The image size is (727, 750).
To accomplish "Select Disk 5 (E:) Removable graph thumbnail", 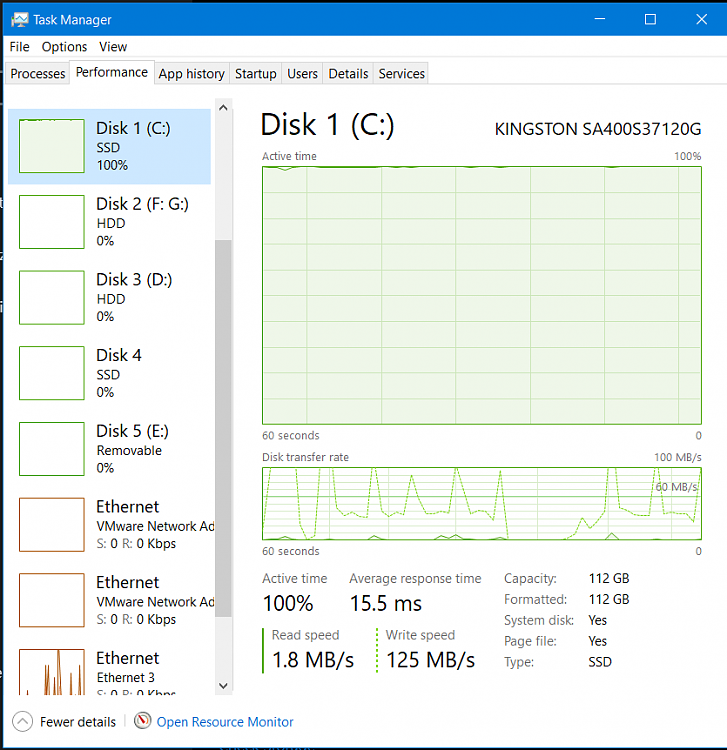I will (x=52, y=449).
